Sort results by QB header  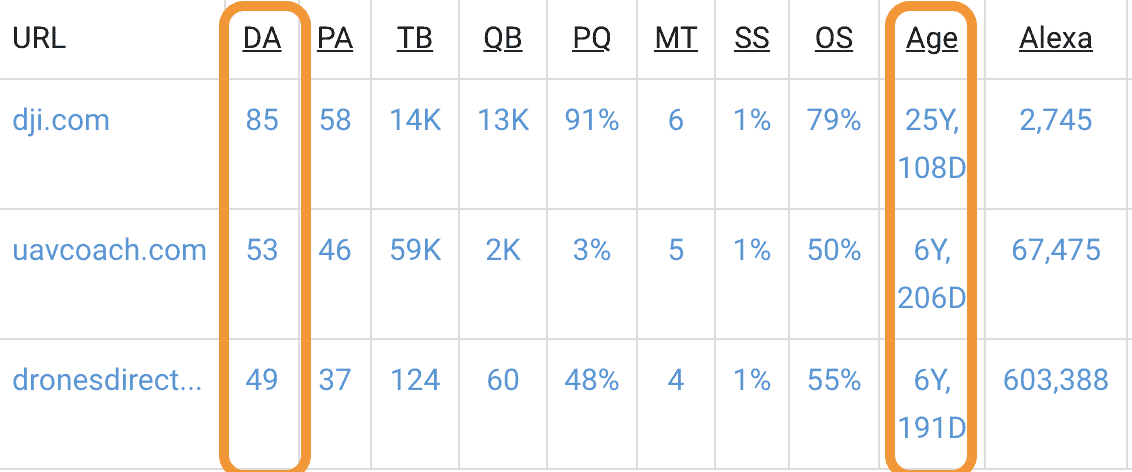click(x=502, y=39)
